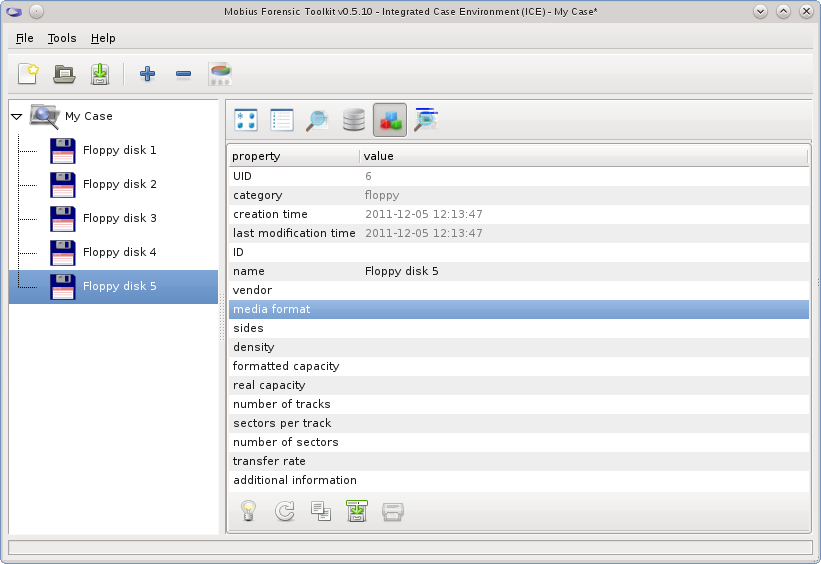Collapse the My Case tree node
Viewport: 821px width, 564px height.
(17, 117)
